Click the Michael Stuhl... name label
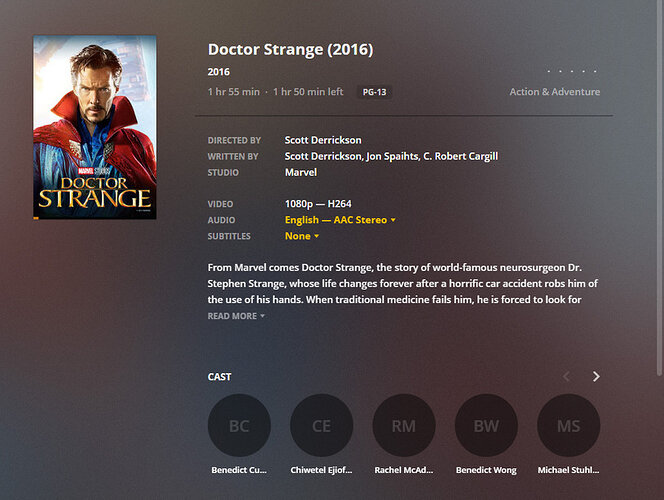The height and width of the screenshot is (500, 664). [x=568, y=470]
